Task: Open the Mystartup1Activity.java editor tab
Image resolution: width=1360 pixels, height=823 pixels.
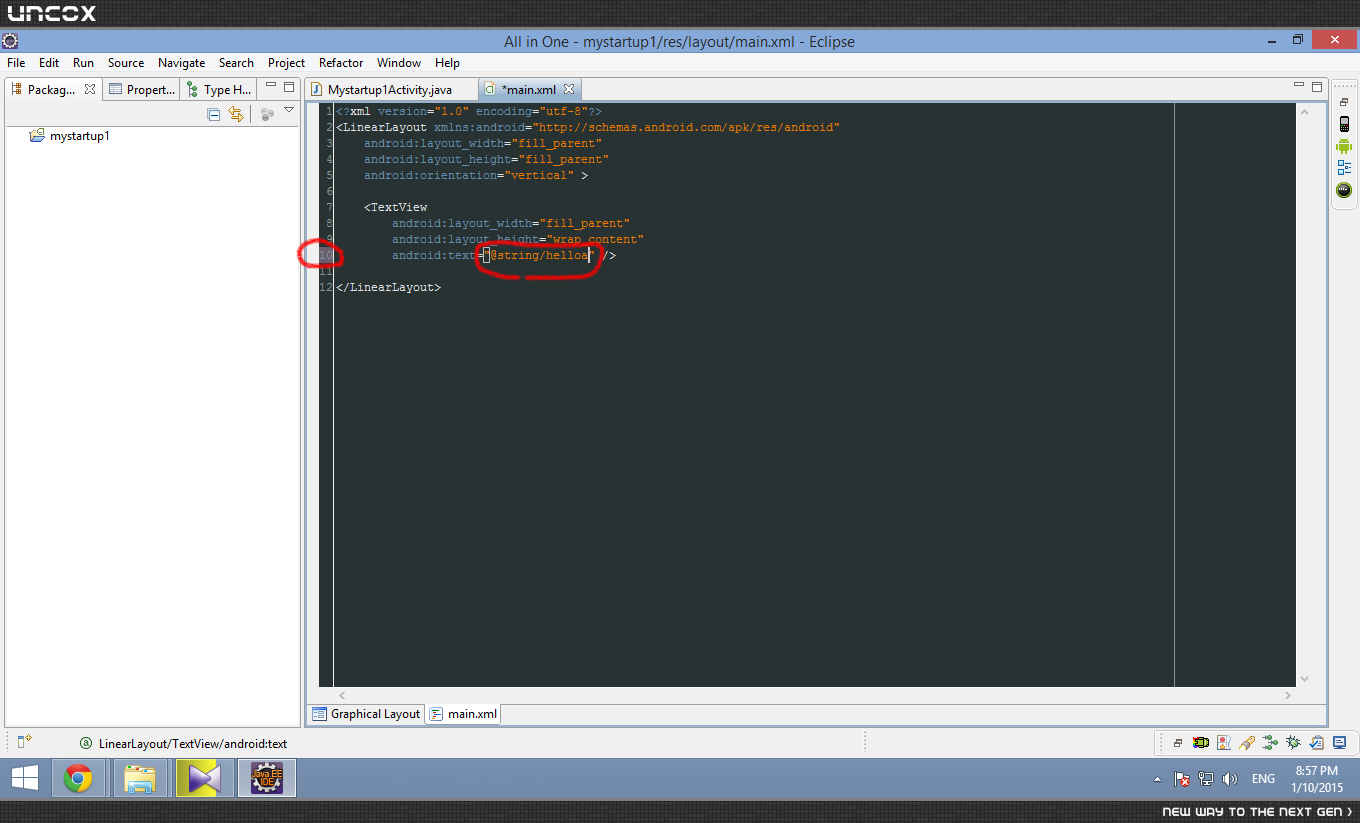Action: pos(390,89)
